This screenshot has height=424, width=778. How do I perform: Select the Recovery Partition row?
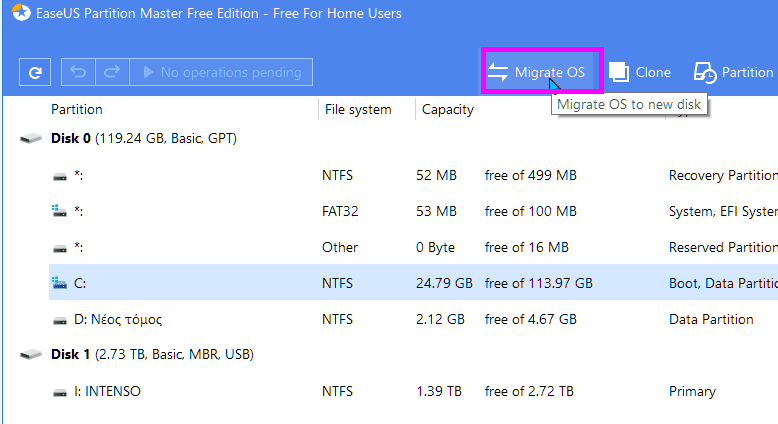pos(413,176)
